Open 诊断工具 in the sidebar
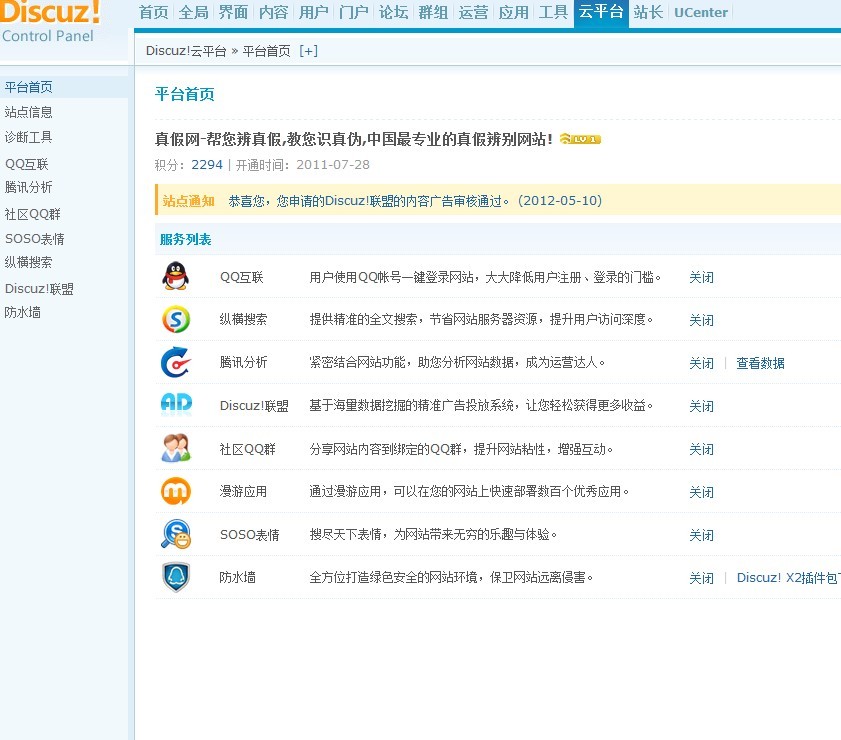The width and height of the screenshot is (841, 740). (28, 137)
